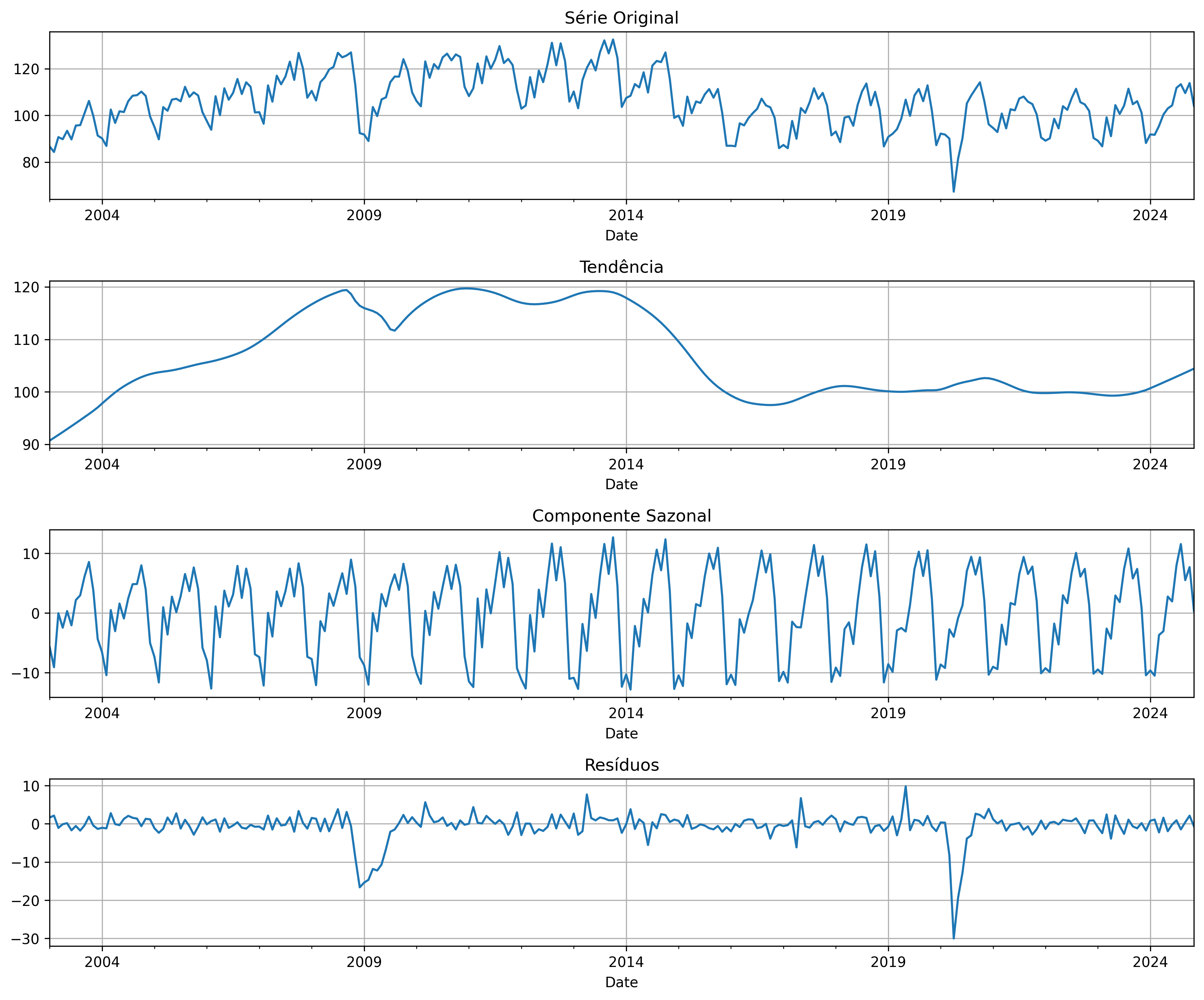Click the 'Série Original' chart title
This screenshot has width=1204, height=1000.
(x=622, y=18)
